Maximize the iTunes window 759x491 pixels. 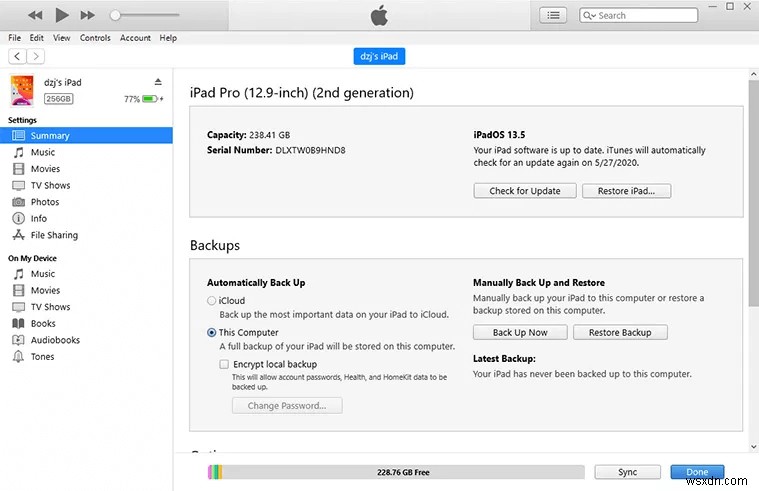730,6
